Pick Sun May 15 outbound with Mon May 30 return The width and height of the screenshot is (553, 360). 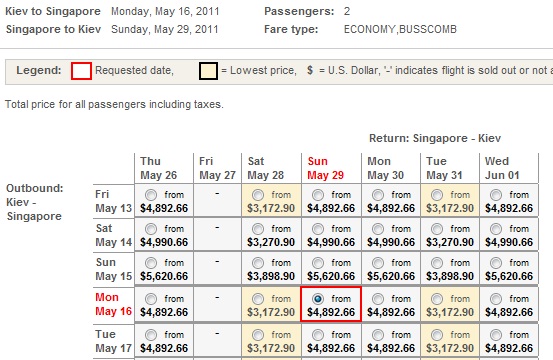tap(378, 263)
